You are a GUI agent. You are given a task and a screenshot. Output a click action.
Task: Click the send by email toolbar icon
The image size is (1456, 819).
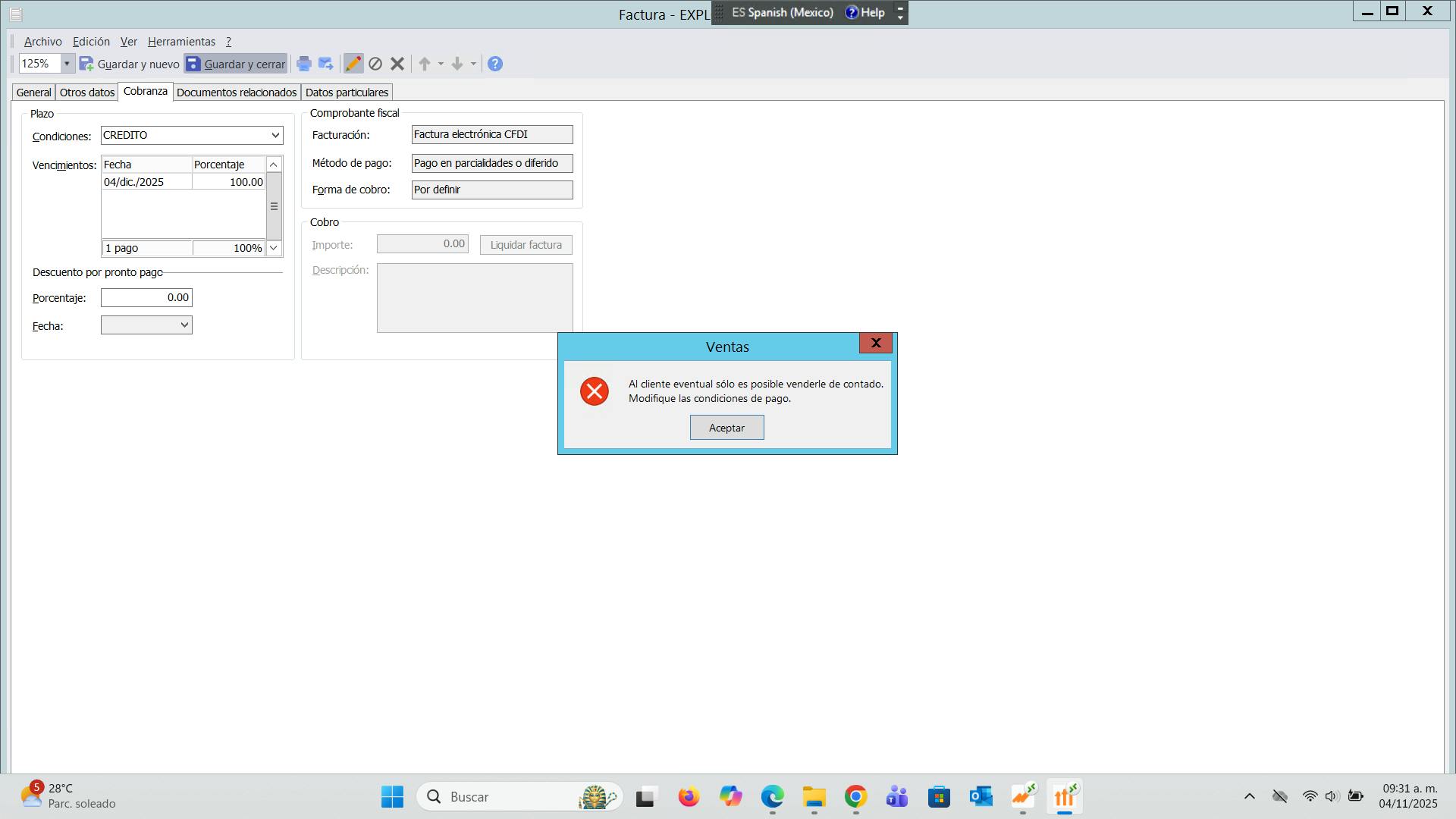tap(326, 64)
